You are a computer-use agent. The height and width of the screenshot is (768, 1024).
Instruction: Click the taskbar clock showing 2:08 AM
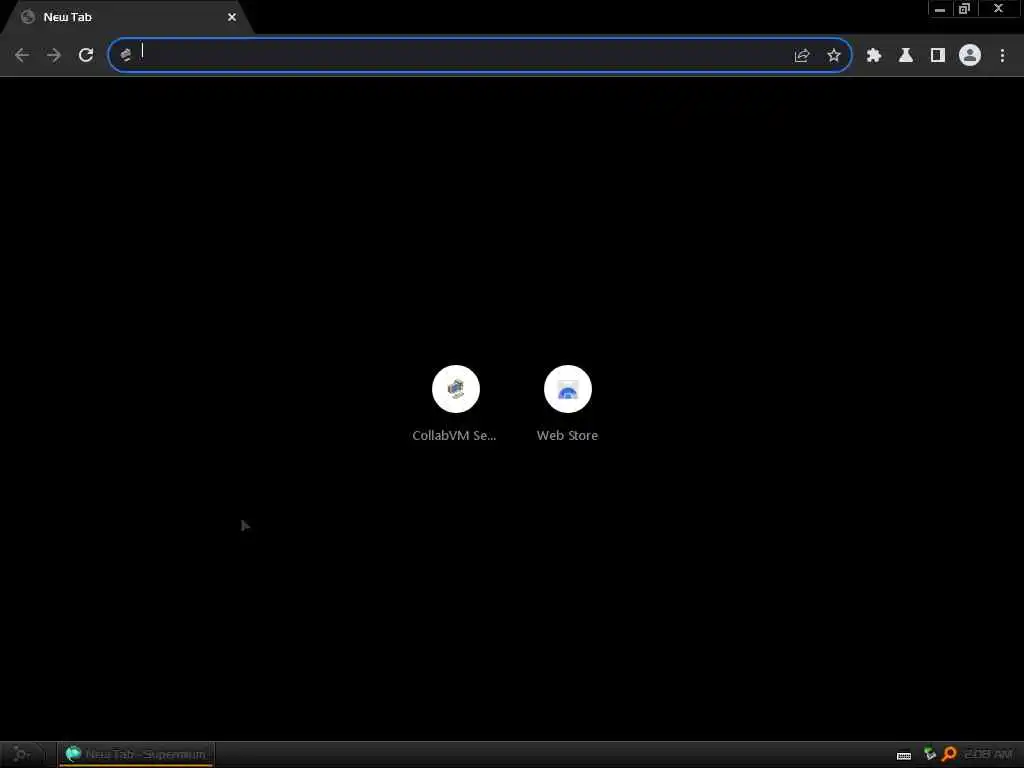coord(989,754)
